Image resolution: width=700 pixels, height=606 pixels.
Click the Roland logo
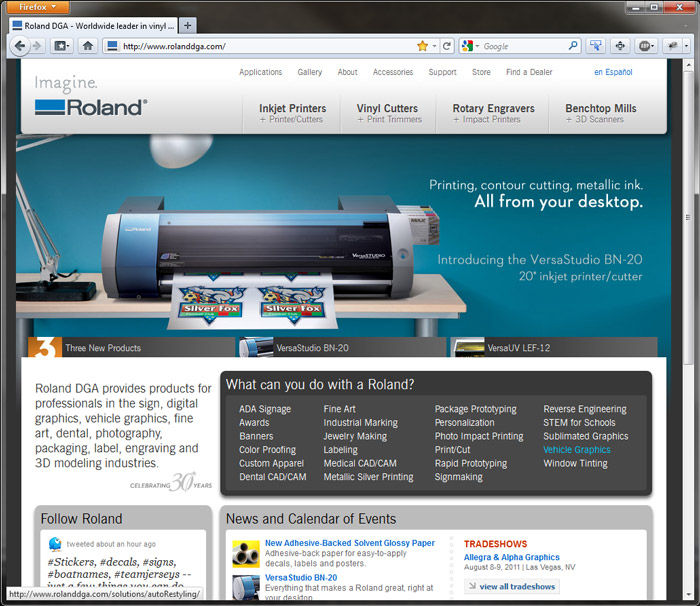tap(91, 107)
